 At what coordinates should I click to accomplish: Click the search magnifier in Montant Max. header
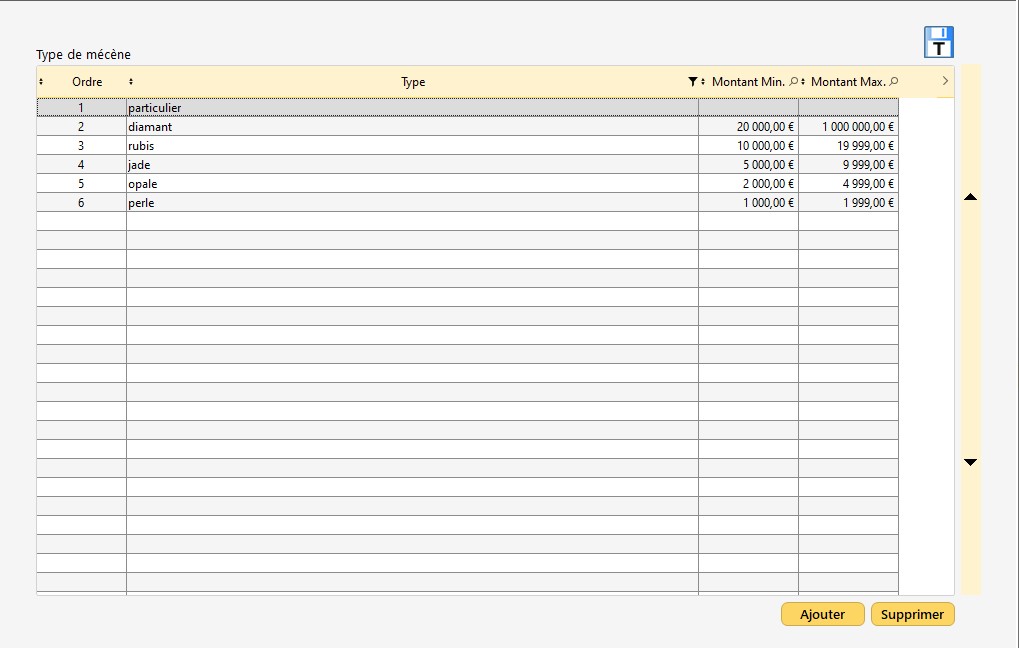click(893, 82)
